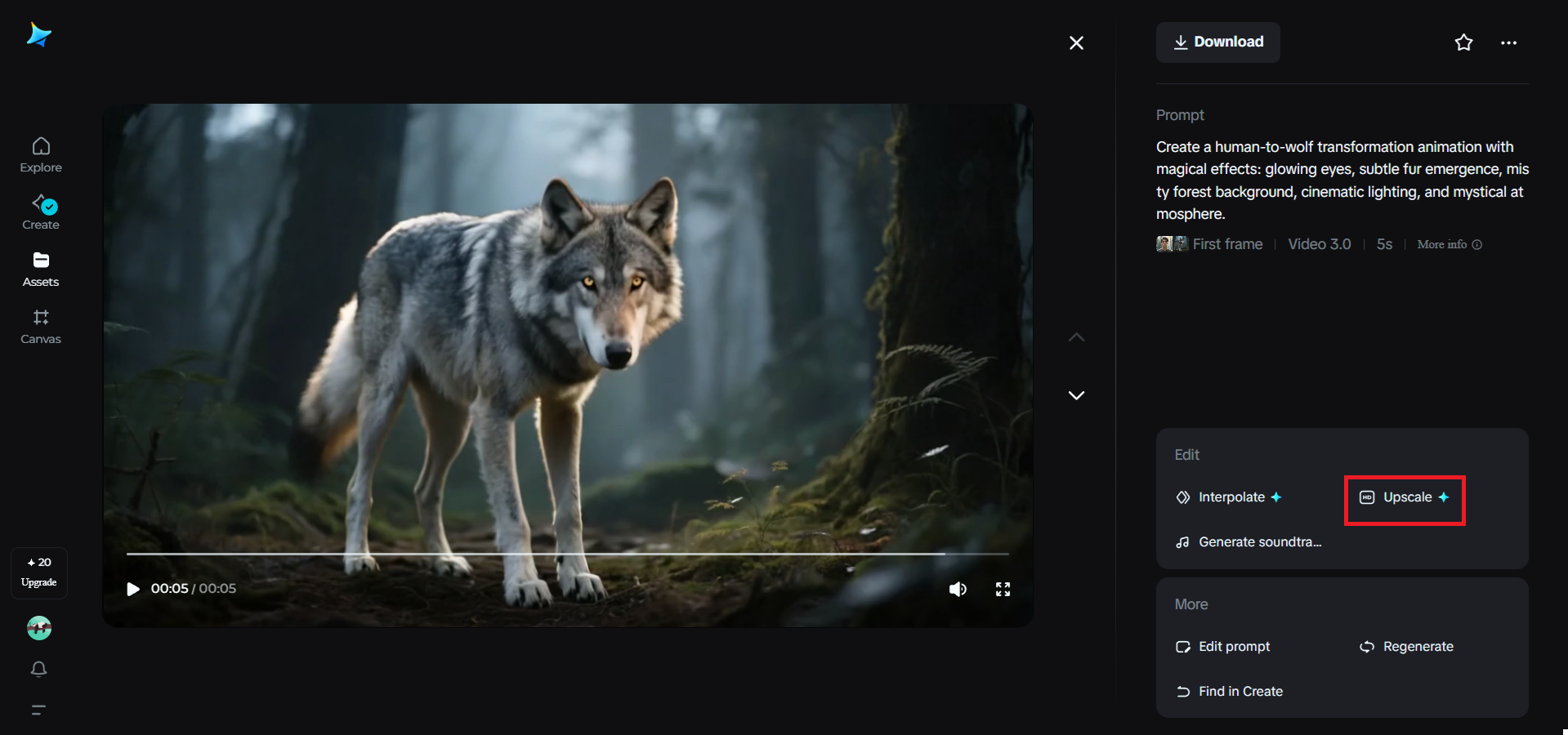Favorite the video with the star icon
Image resolution: width=1568 pixels, height=735 pixels.
(1463, 42)
